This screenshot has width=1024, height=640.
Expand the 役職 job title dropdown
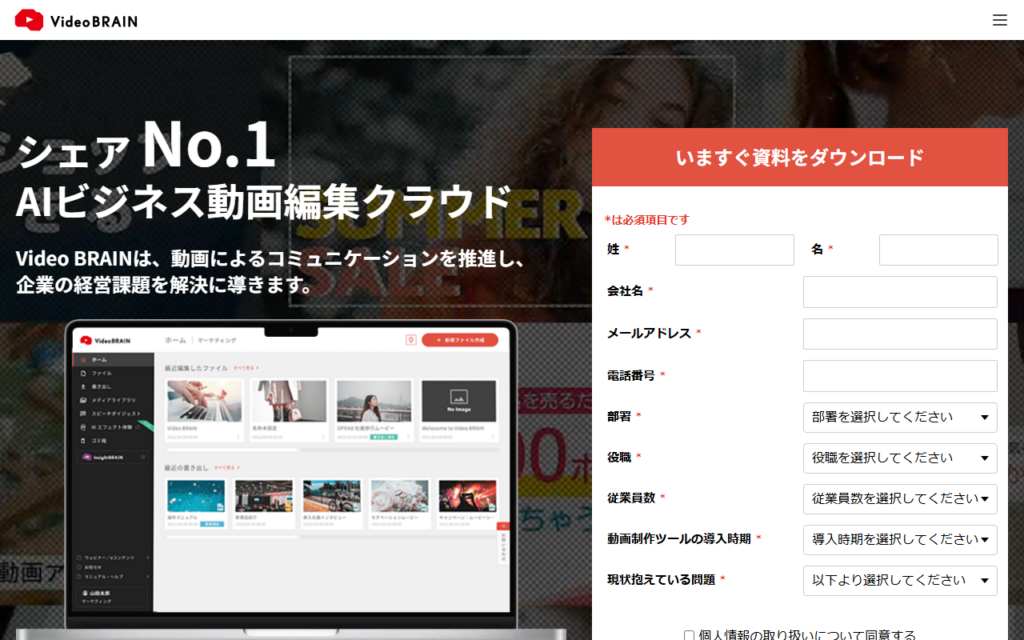(899, 458)
